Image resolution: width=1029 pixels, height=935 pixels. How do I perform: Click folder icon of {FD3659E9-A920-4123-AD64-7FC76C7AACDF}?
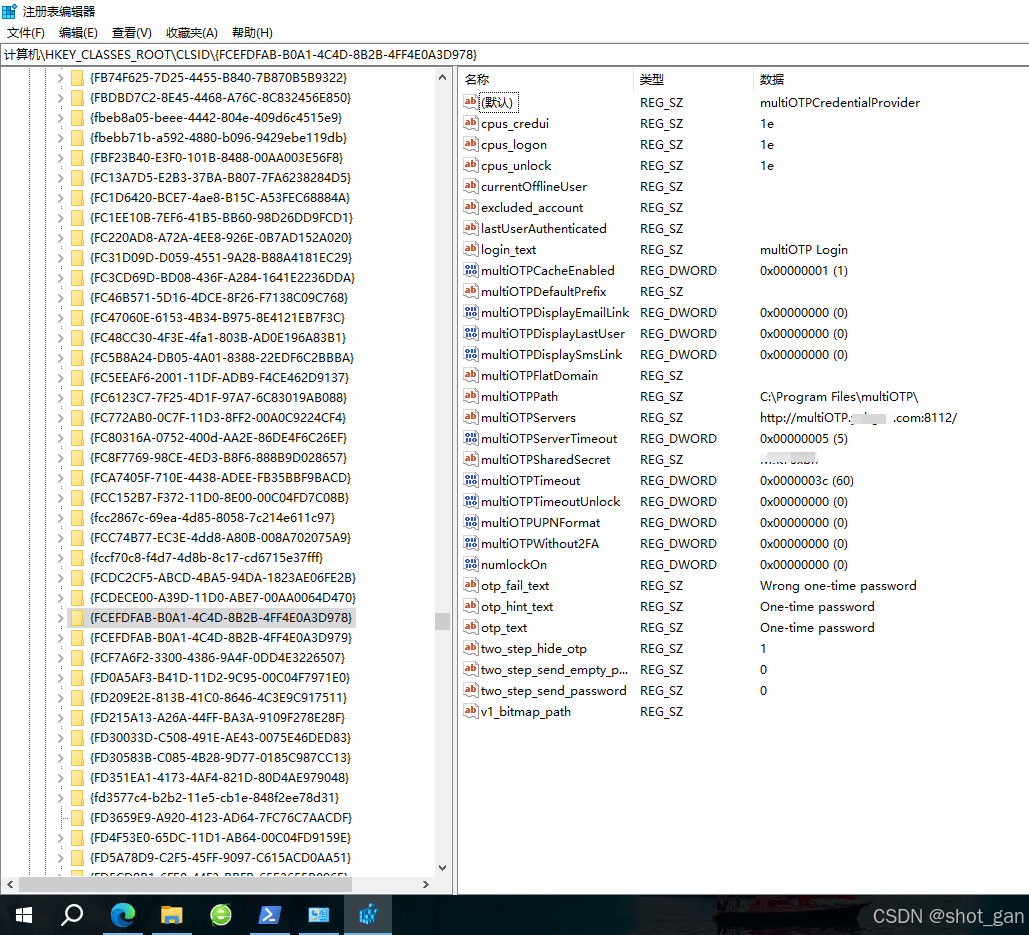click(x=77, y=818)
